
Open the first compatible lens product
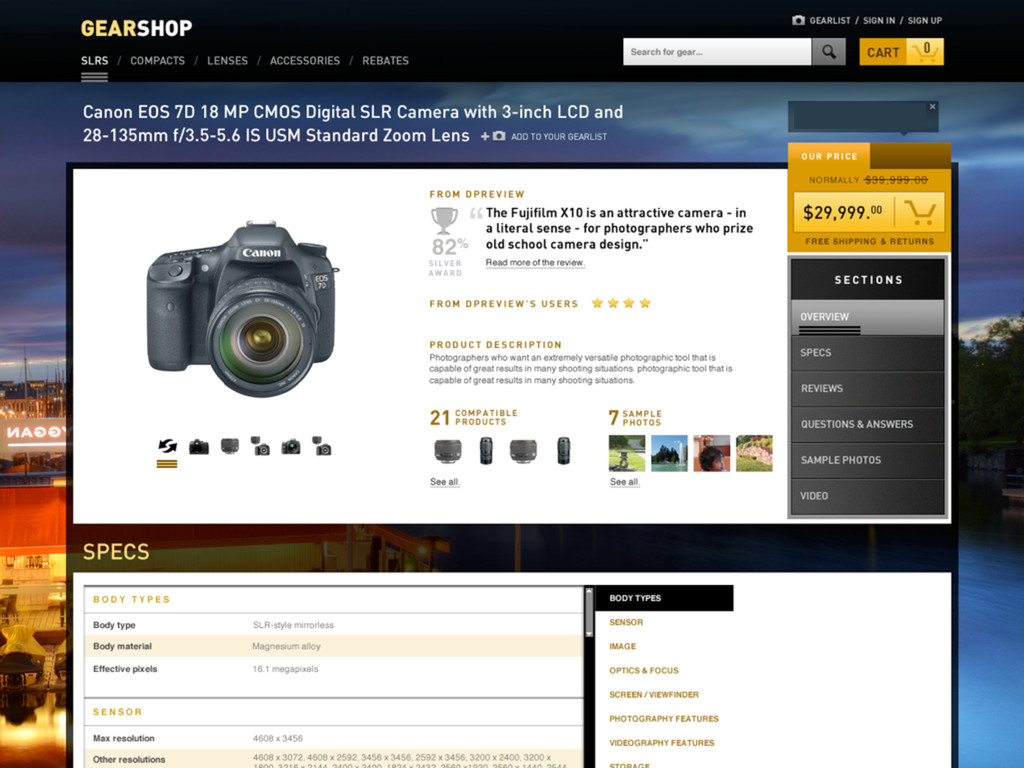(448, 451)
